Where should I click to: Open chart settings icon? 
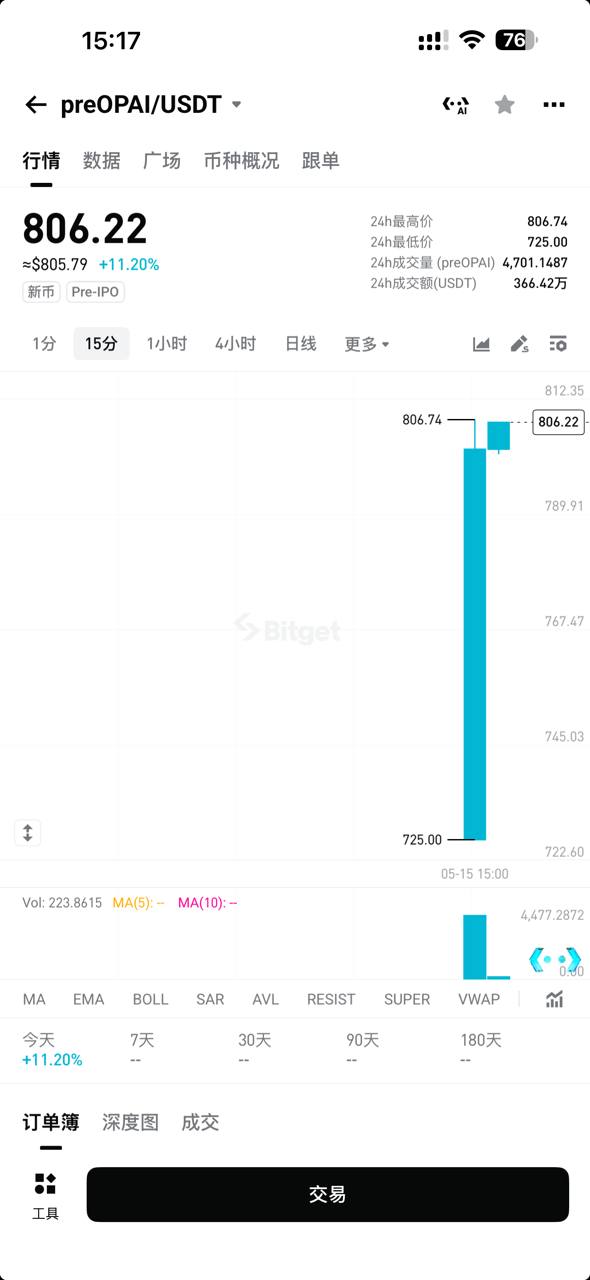tap(558, 344)
